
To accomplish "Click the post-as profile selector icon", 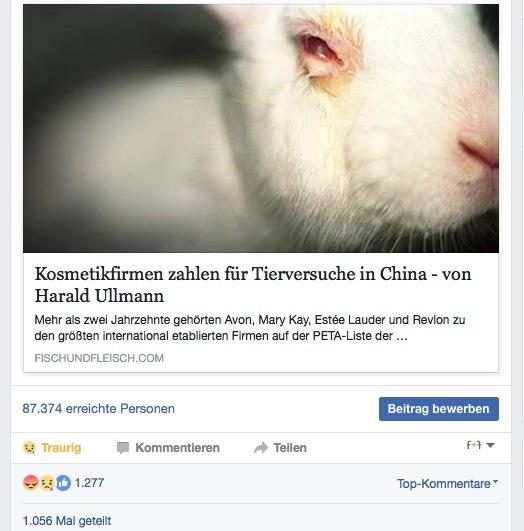I will 474,445.
